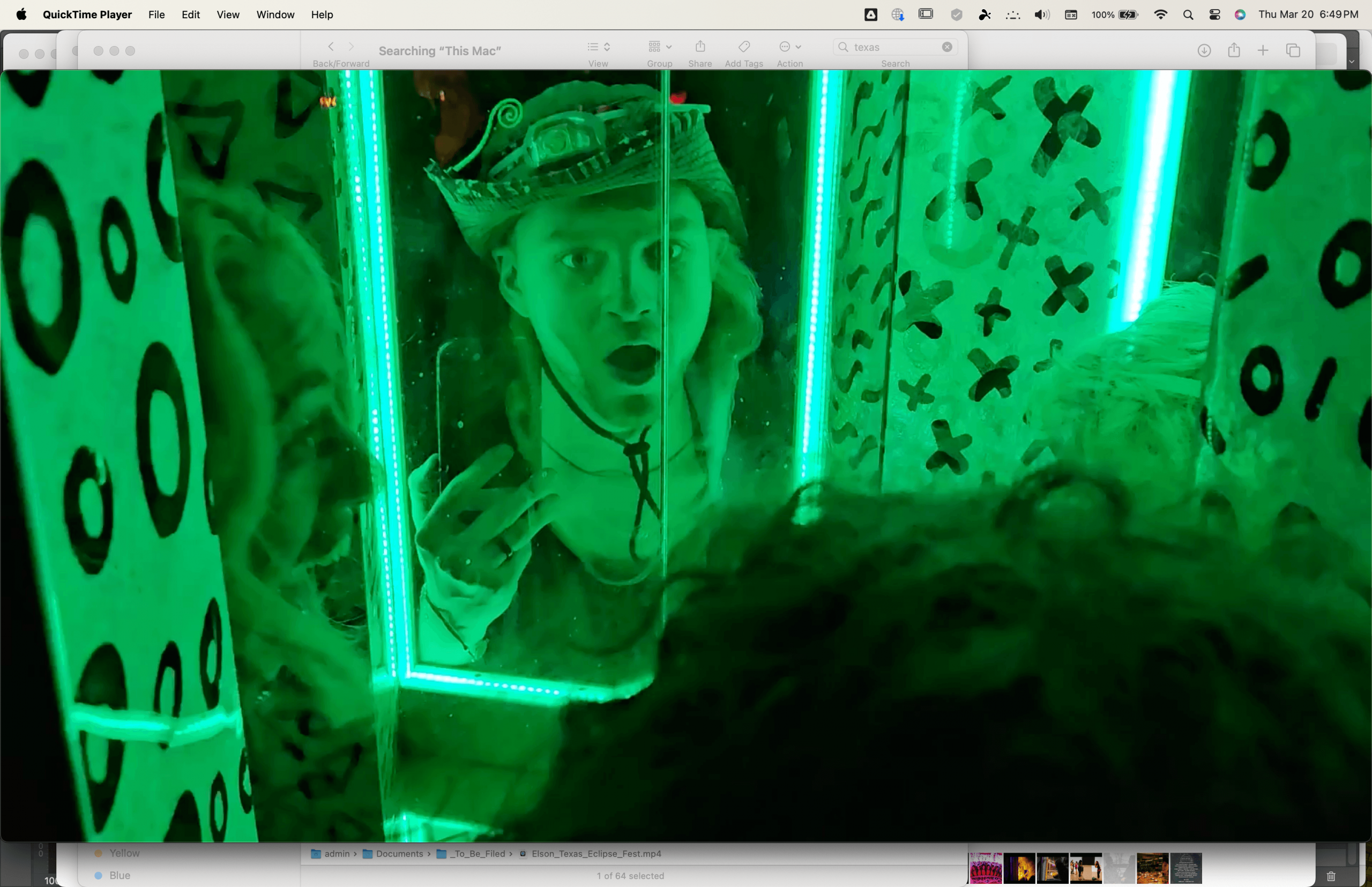Image resolution: width=1372 pixels, height=887 pixels.
Task: Open the volume control in menu bar
Action: pyautogui.click(x=1041, y=15)
